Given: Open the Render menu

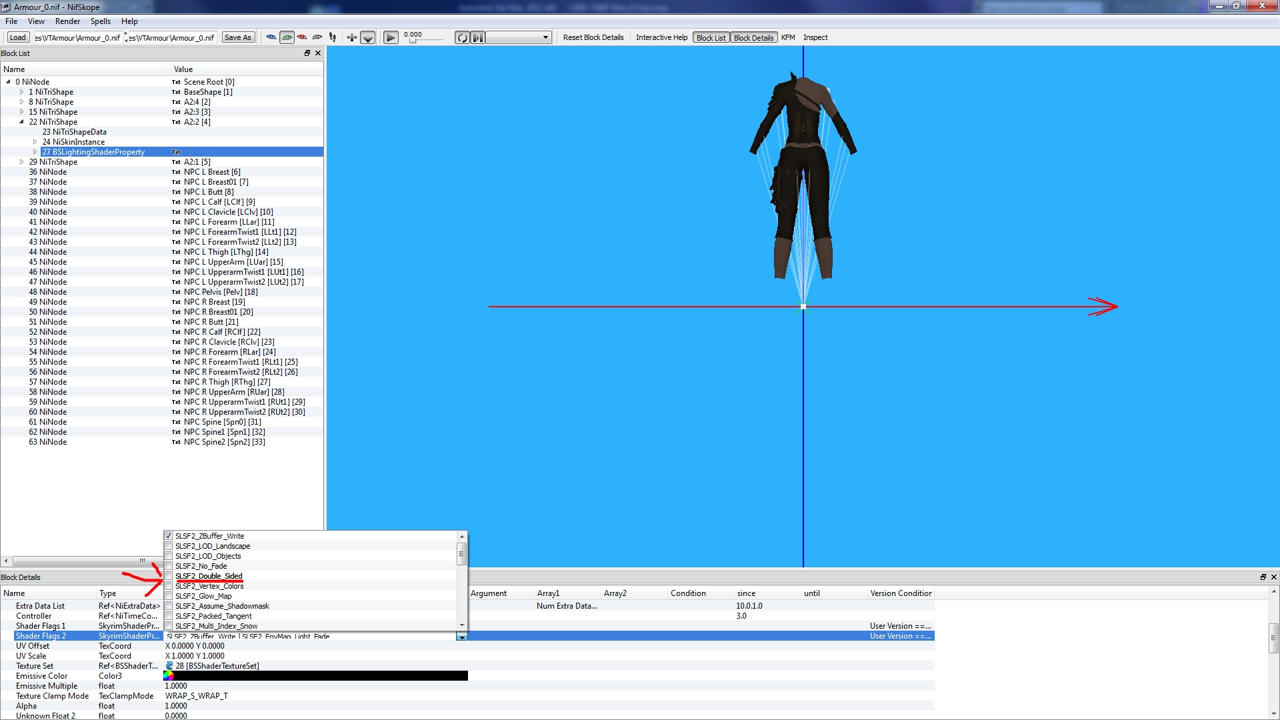Looking at the screenshot, I should 68,21.
